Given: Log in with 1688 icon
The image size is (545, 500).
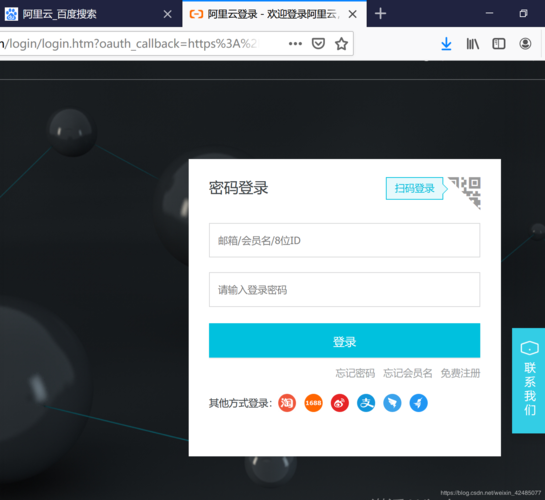Looking at the screenshot, I should coord(313,403).
